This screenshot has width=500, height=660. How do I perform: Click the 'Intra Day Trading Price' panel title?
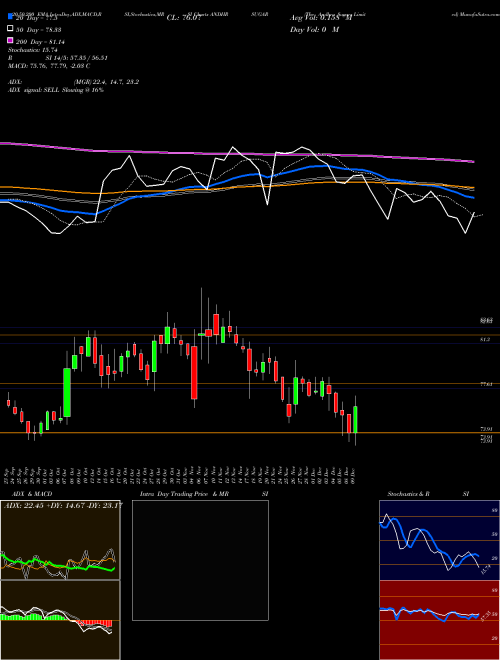(174, 494)
